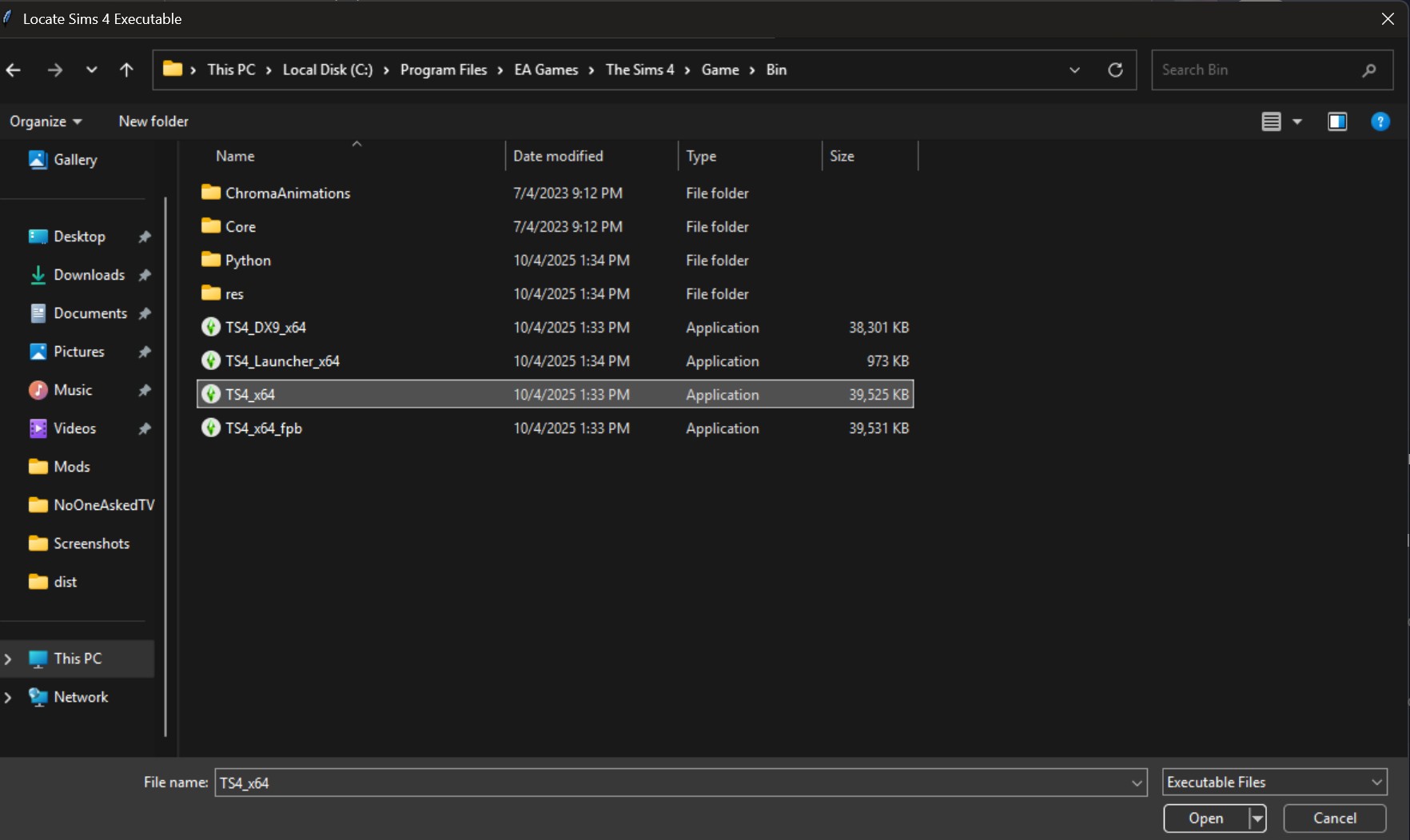Go back using the back arrow
The height and width of the screenshot is (840, 1410).
click(14, 70)
